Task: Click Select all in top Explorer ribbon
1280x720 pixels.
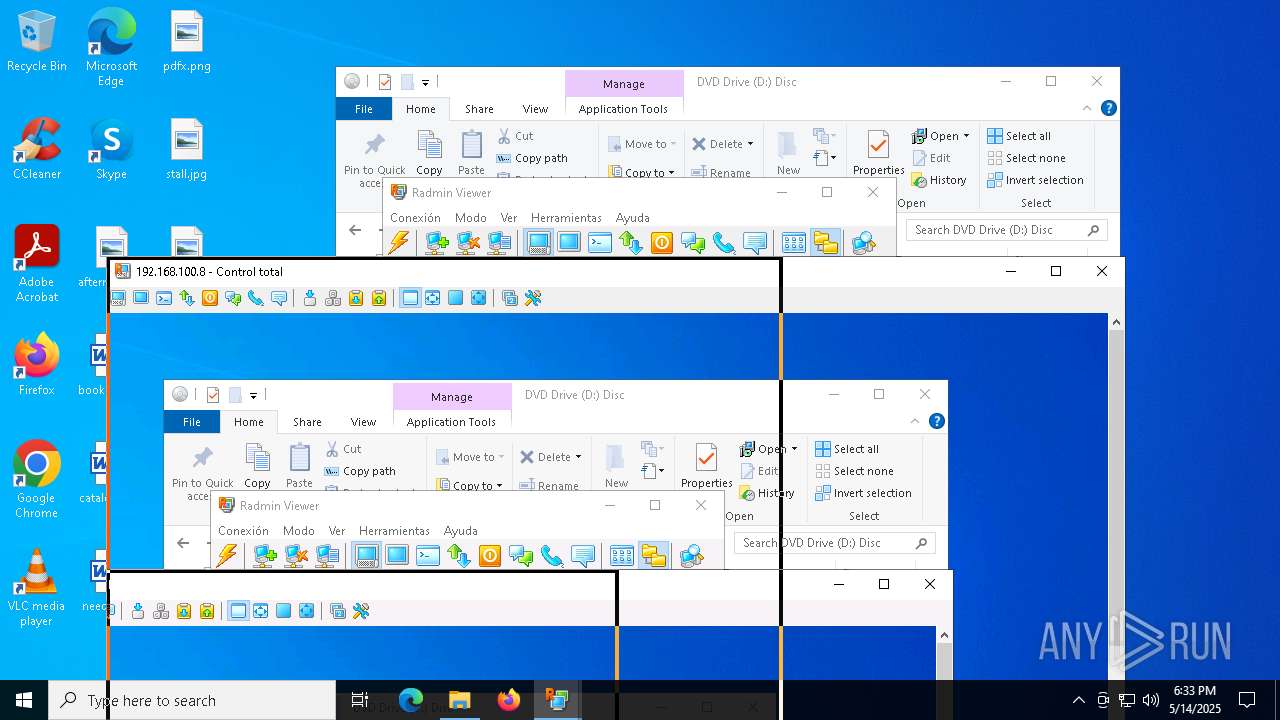Action: point(1019,136)
